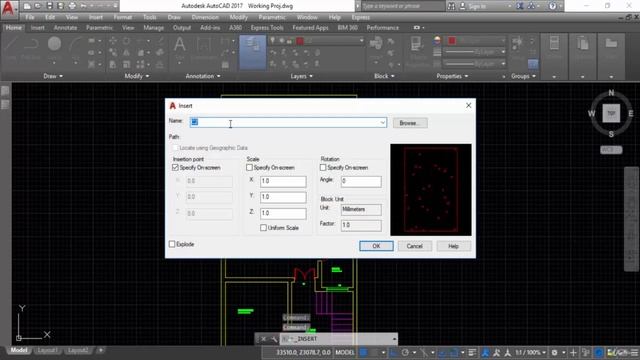The image size is (640, 360).
Task: Click Cancel in the Insert dialog
Action: click(414, 246)
